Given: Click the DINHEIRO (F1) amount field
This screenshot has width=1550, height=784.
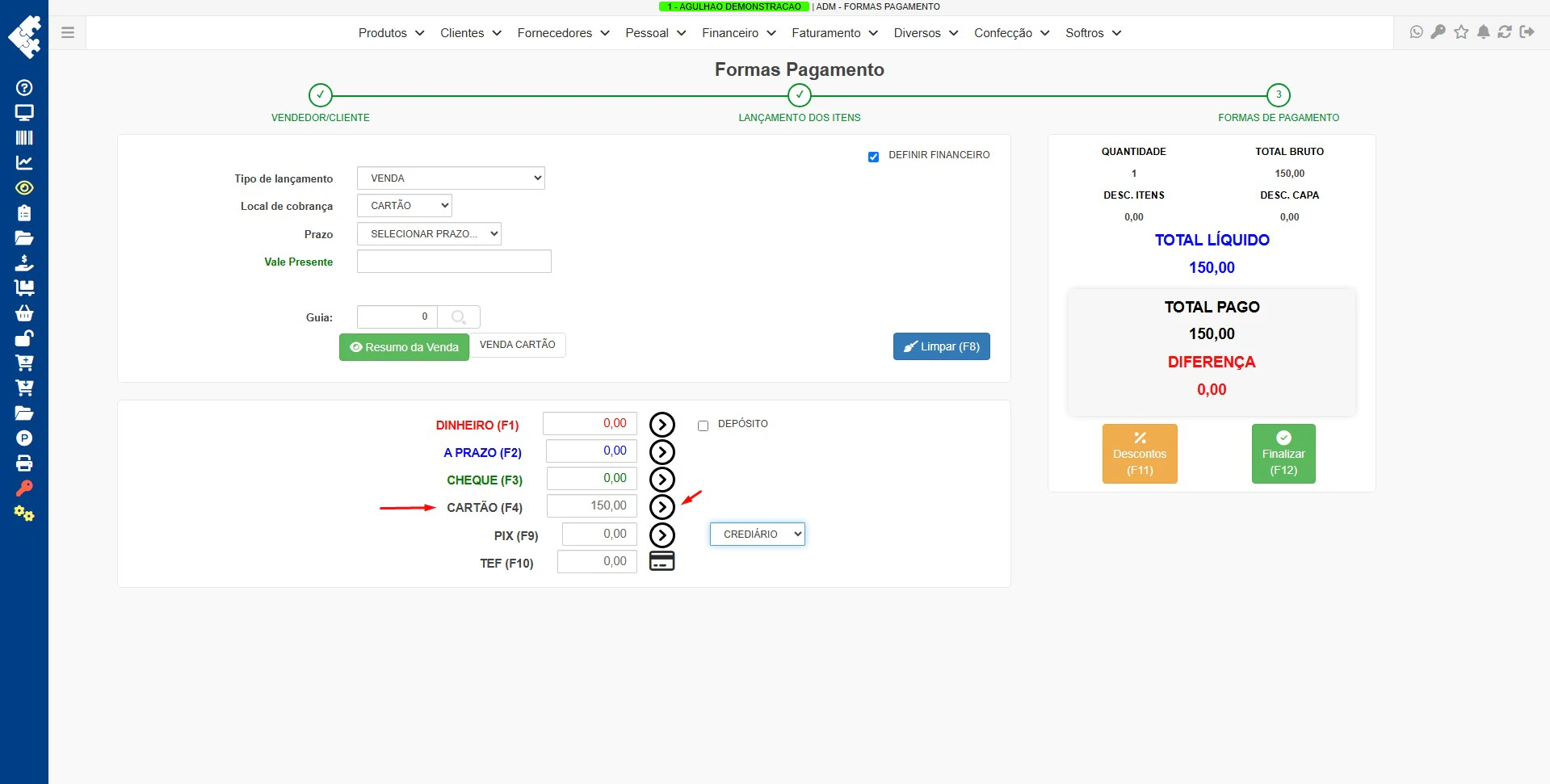Looking at the screenshot, I should coord(590,424).
